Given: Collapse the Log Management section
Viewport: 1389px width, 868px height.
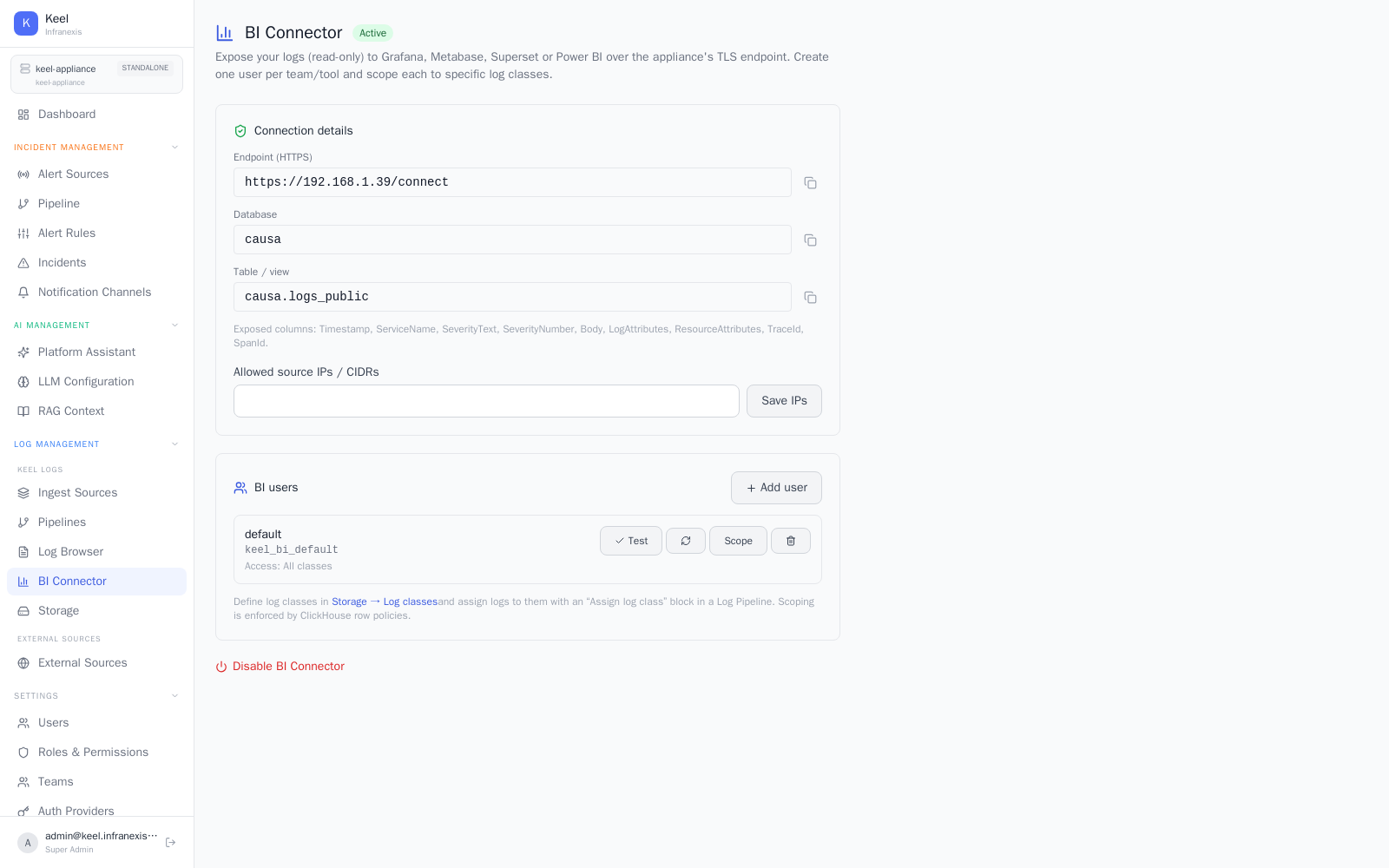Looking at the screenshot, I should coord(174,444).
